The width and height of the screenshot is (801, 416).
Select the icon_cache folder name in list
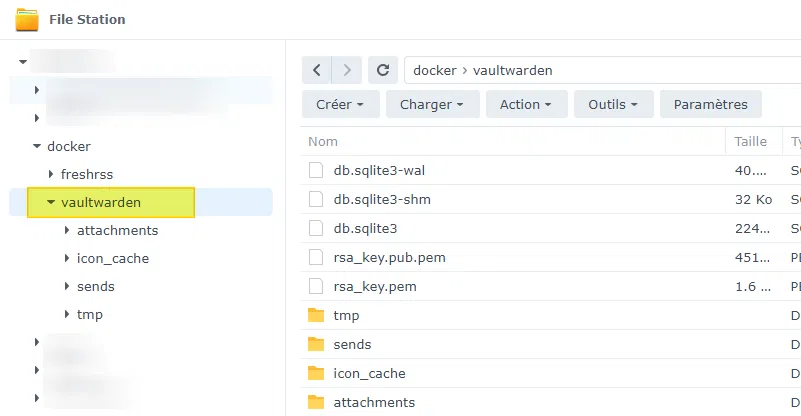tap(369, 374)
